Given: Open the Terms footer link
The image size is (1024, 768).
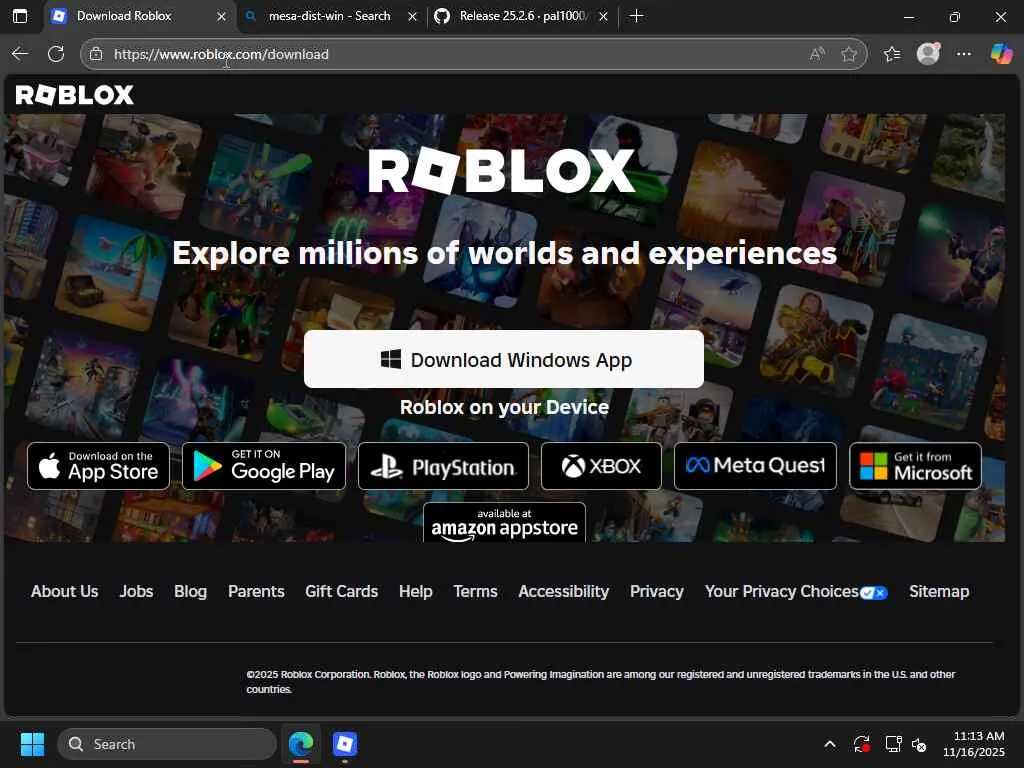Looking at the screenshot, I should pos(475,592).
